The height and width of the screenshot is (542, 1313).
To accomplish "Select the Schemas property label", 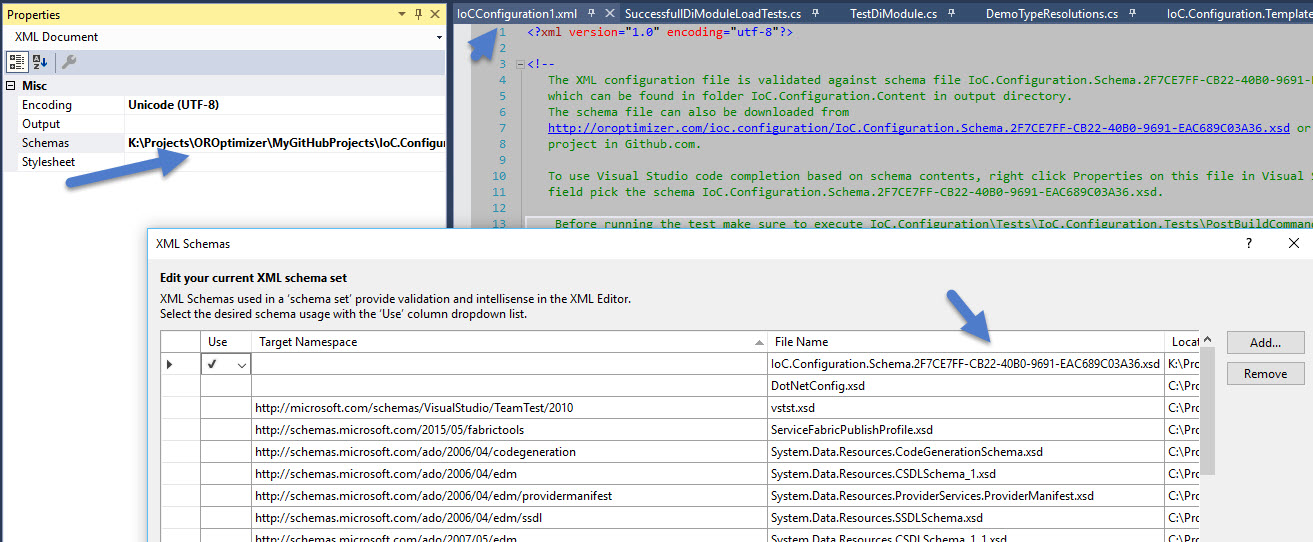I will coord(46,143).
